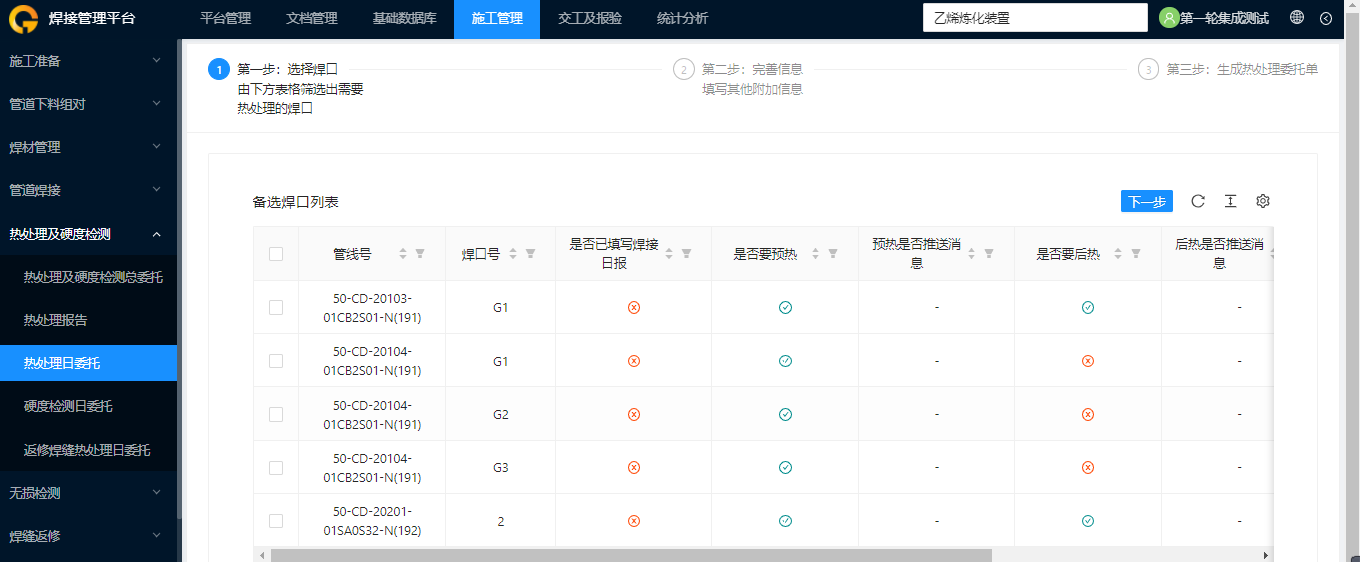Click the step 2 circle icon
1360x562 pixels.
(x=684, y=69)
